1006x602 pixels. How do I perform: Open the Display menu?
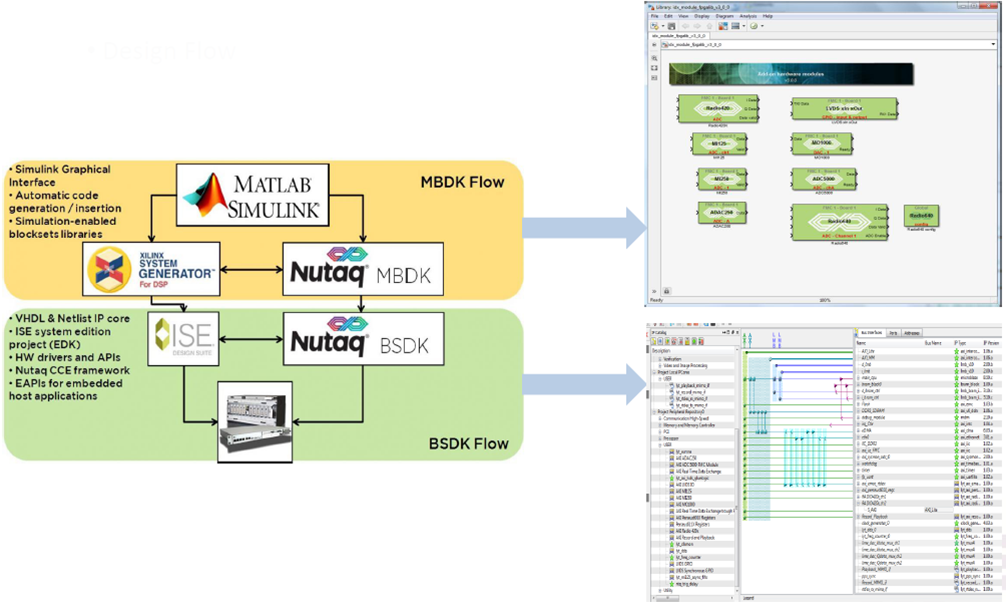(702, 16)
